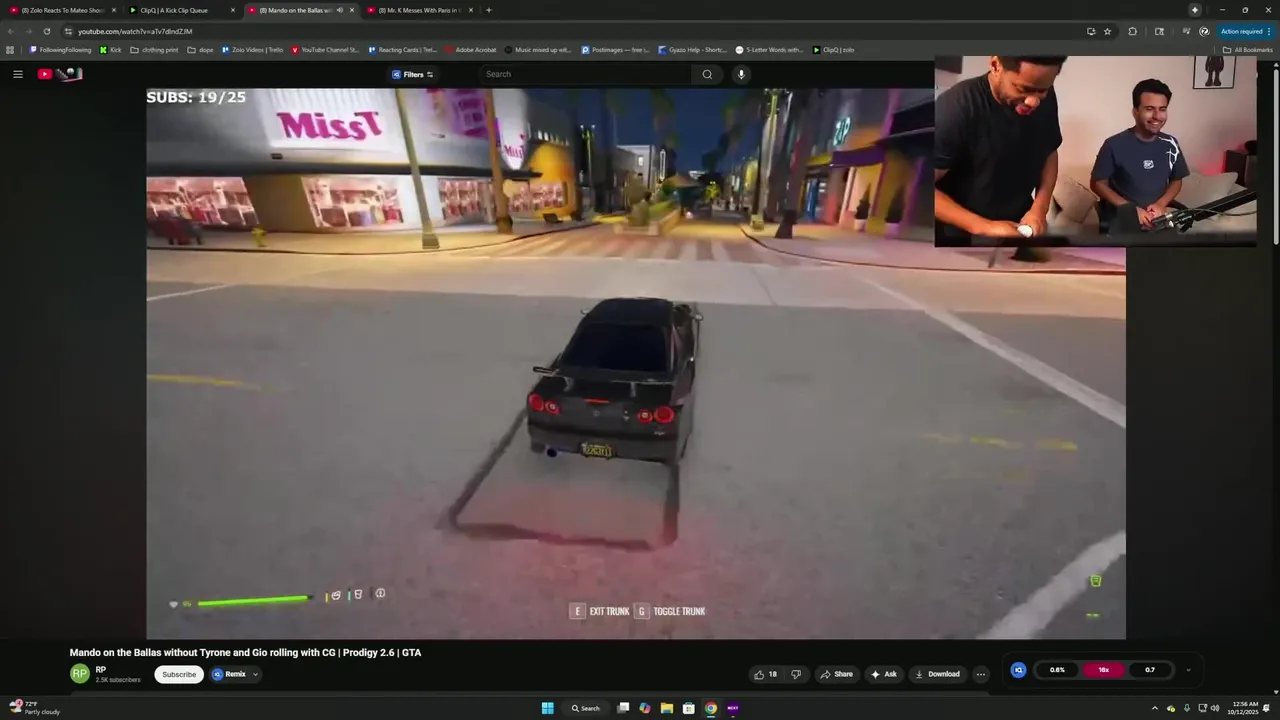1280x720 pixels.
Task: Like the video with thumbs up
Action: coord(766,674)
